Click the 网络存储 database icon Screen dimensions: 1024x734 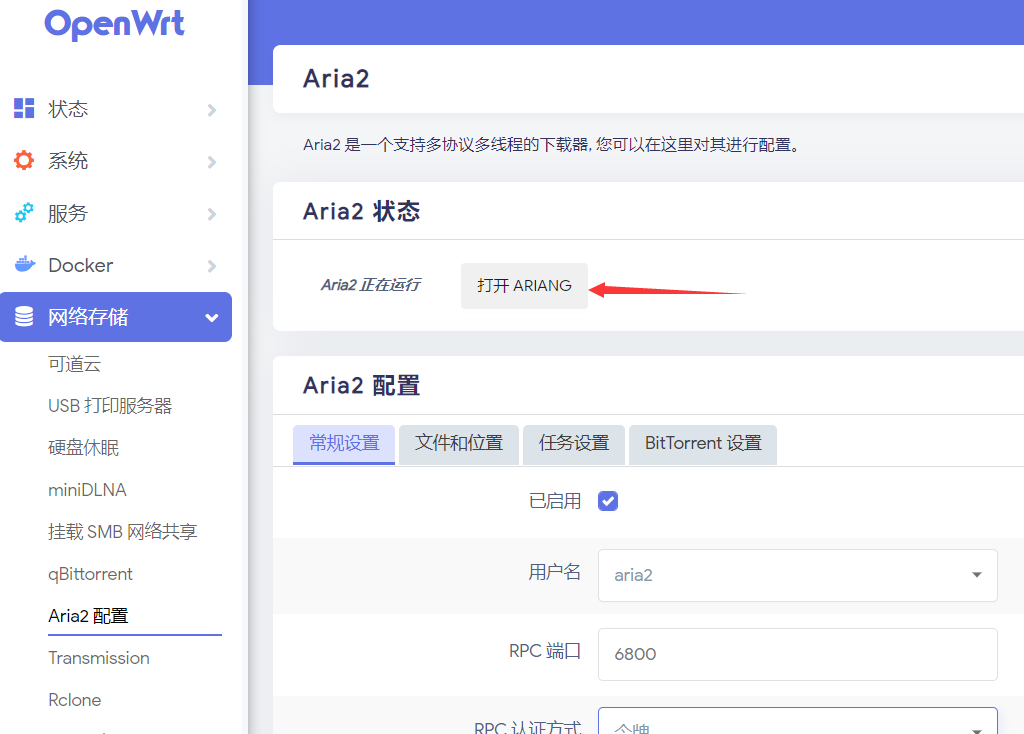click(x=24, y=317)
